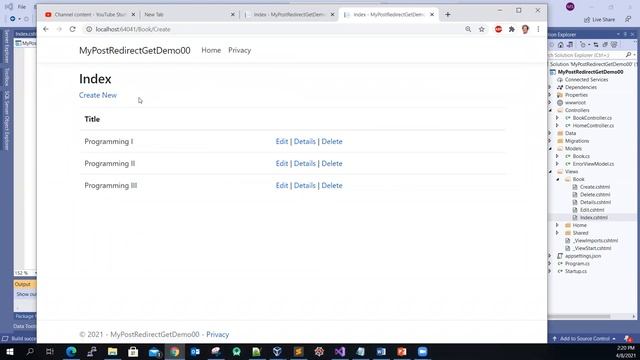Open the Visual Studio File menu
The width and height of the screenshot is (640, 360).
pos(22,7)
